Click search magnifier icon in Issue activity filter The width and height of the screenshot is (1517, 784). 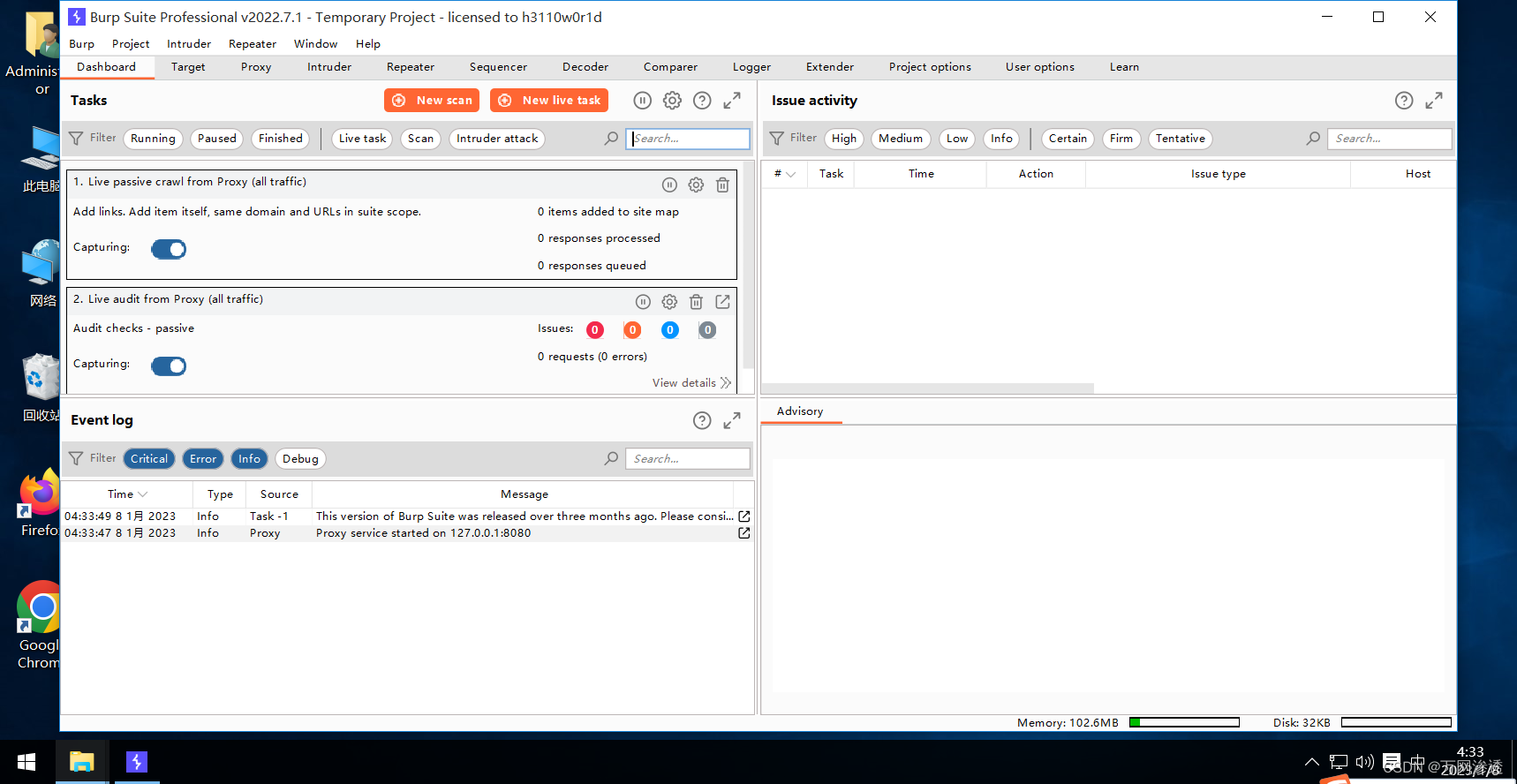point(1313,139)
